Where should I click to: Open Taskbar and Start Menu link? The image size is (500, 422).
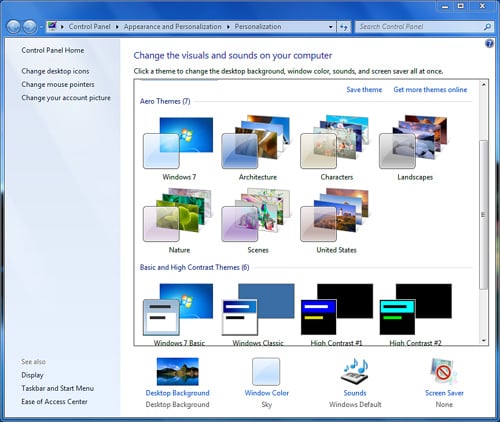click(x=58, y=388)
